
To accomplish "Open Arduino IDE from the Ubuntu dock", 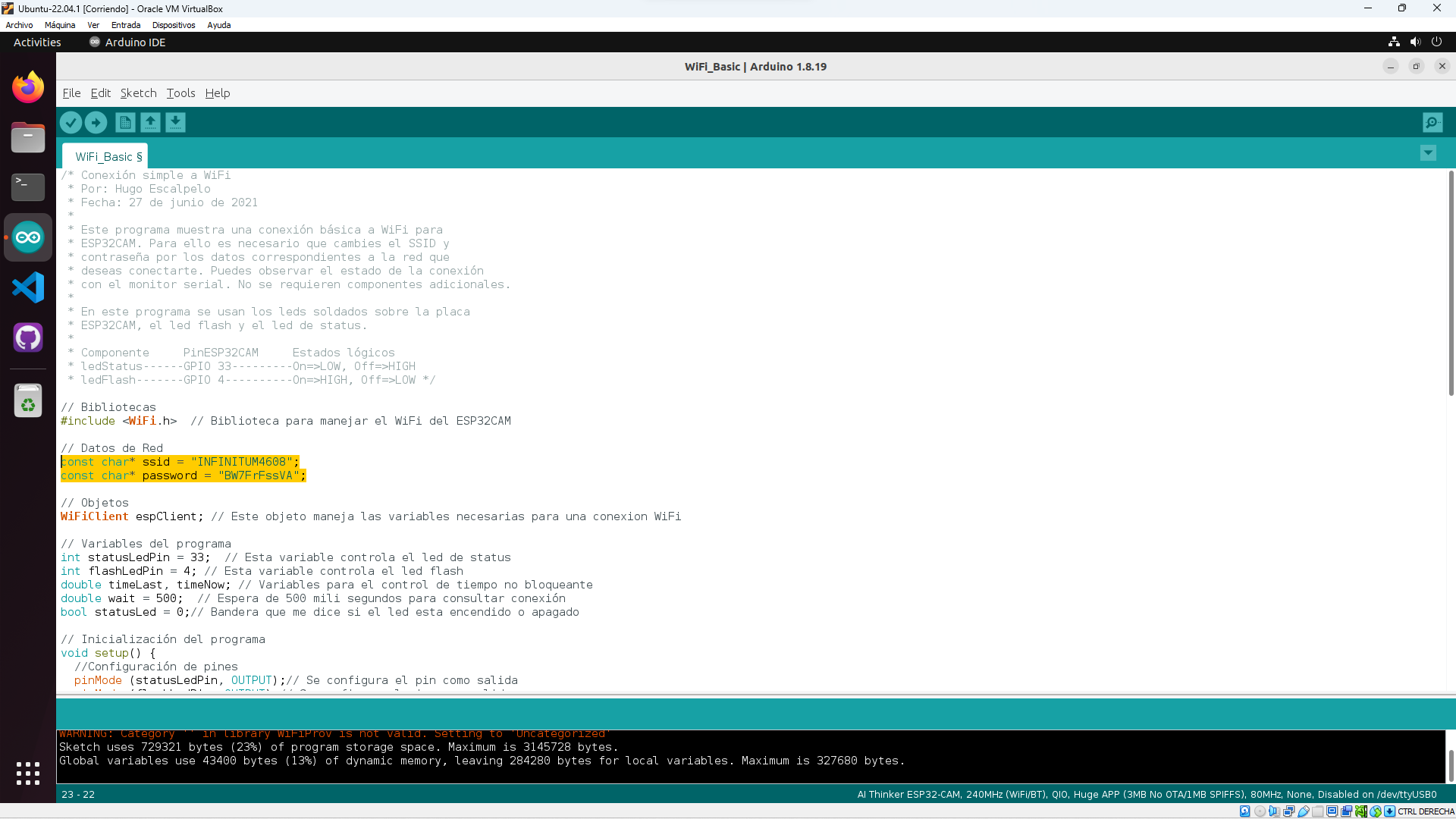I will point(27,237).
